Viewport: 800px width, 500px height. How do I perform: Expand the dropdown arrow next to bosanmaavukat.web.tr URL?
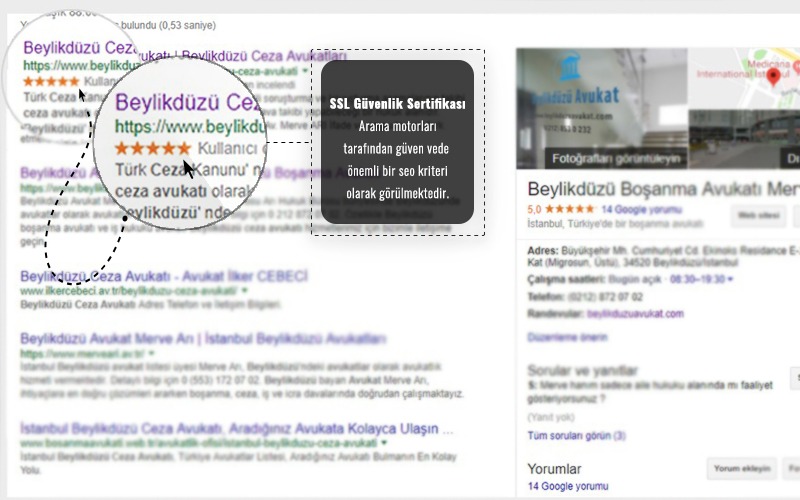click(384, 442)
